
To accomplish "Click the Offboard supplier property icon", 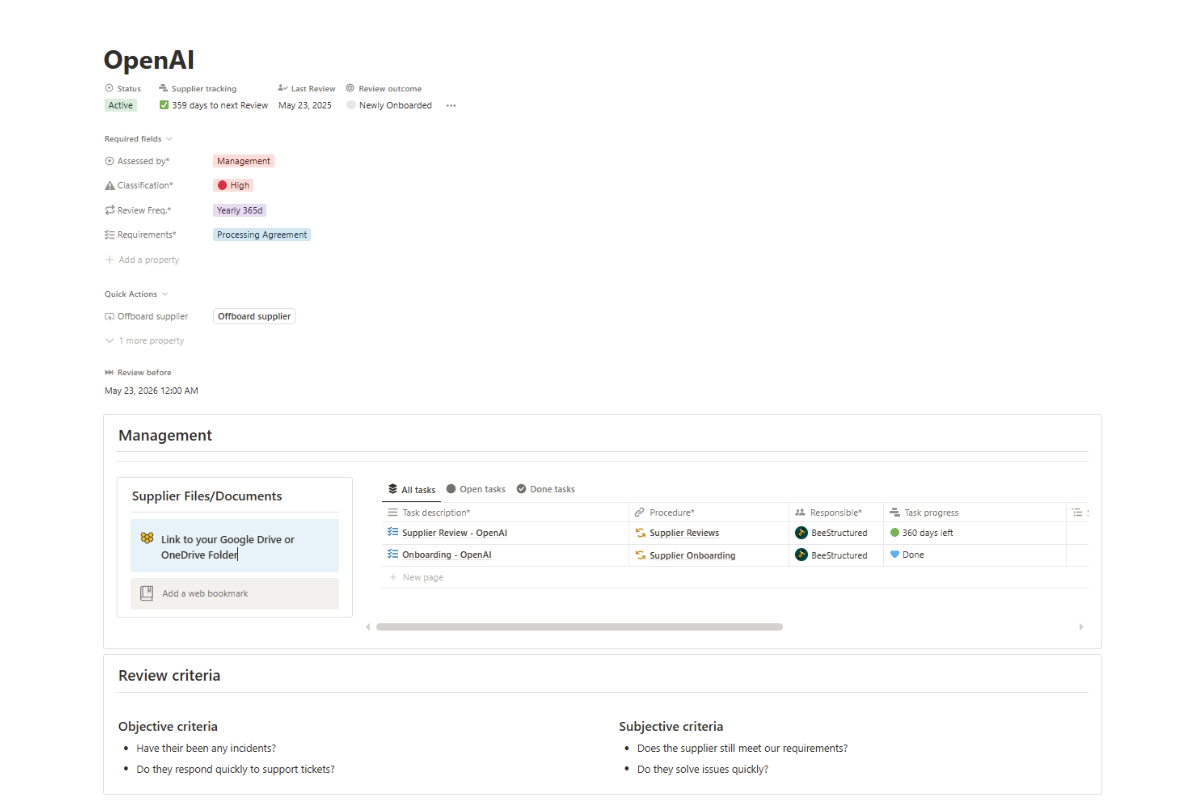I will click(x=110, y=316).
